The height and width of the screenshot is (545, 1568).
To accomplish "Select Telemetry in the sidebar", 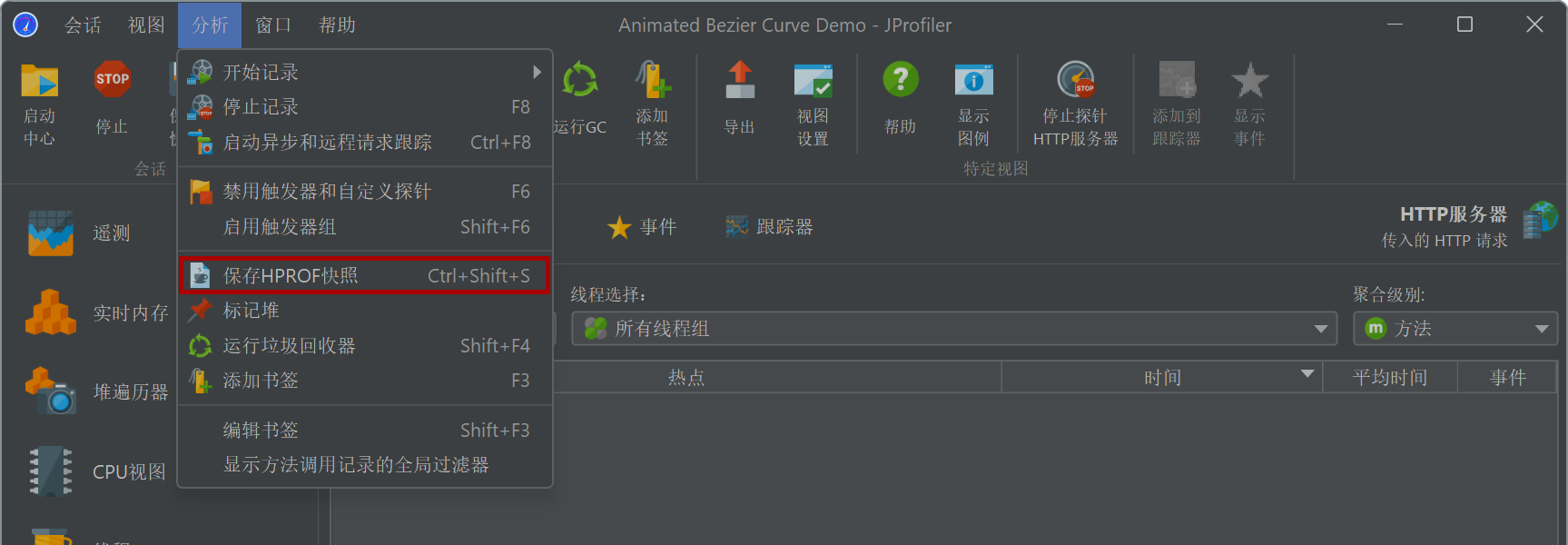I will pos(79,233).
